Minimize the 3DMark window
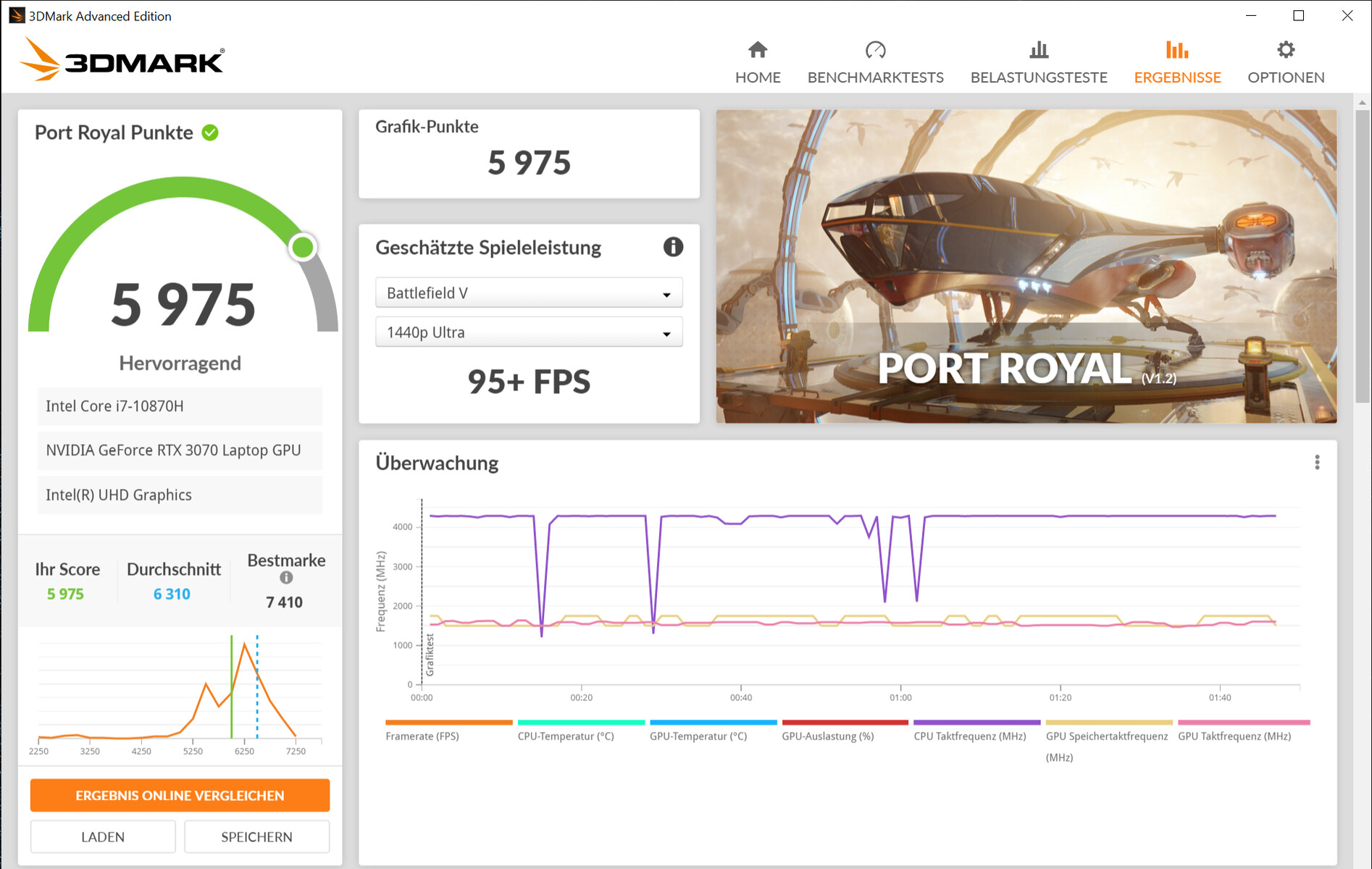 click(1251, 15)
